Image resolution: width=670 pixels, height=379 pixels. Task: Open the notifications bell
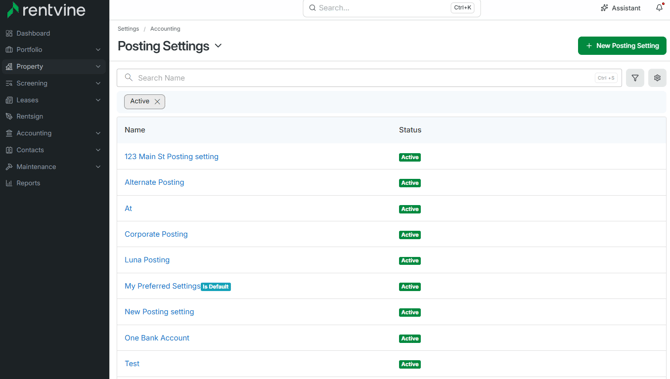[659, 8]
